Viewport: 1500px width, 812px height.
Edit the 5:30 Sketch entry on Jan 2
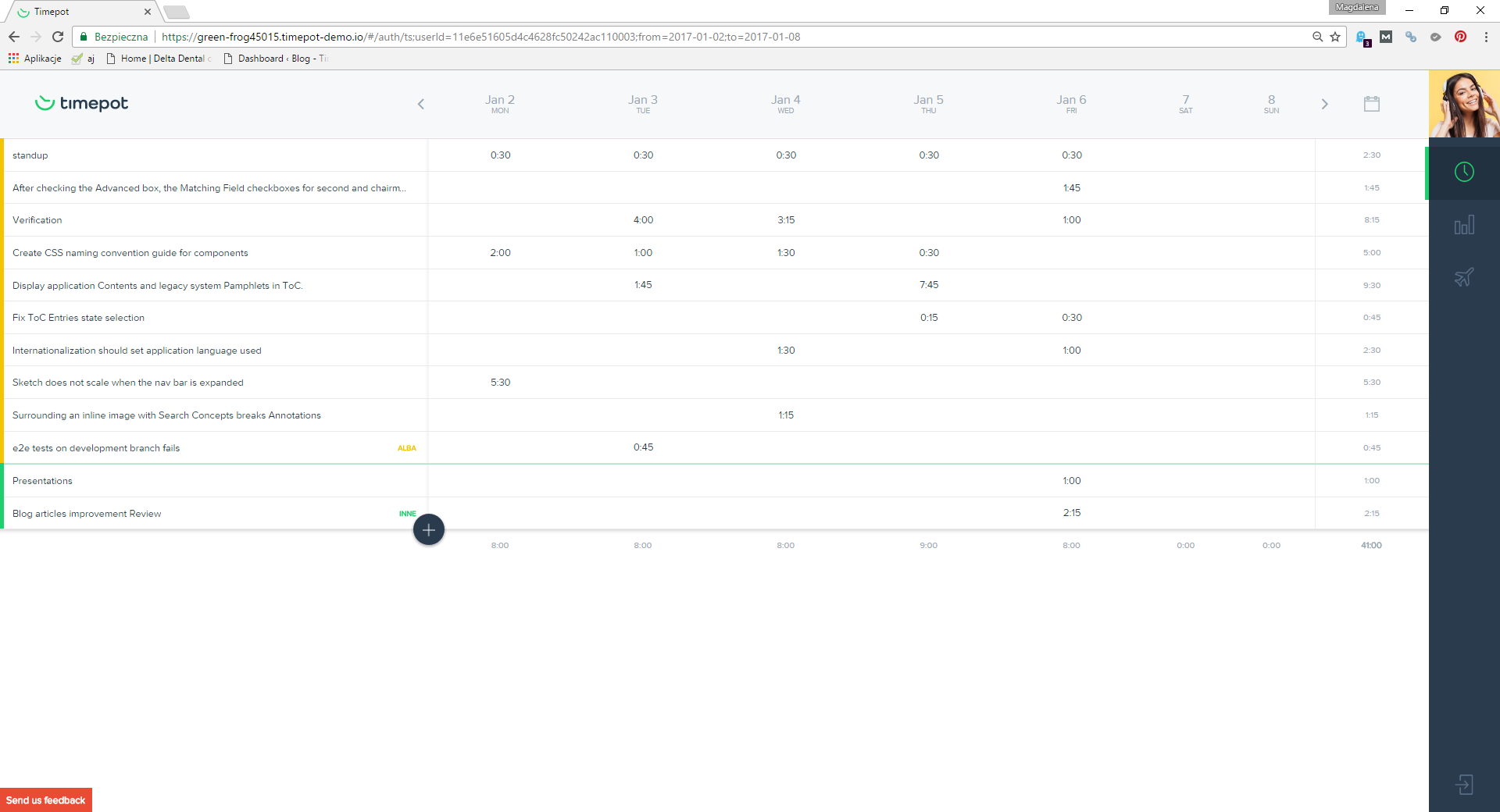500,383
